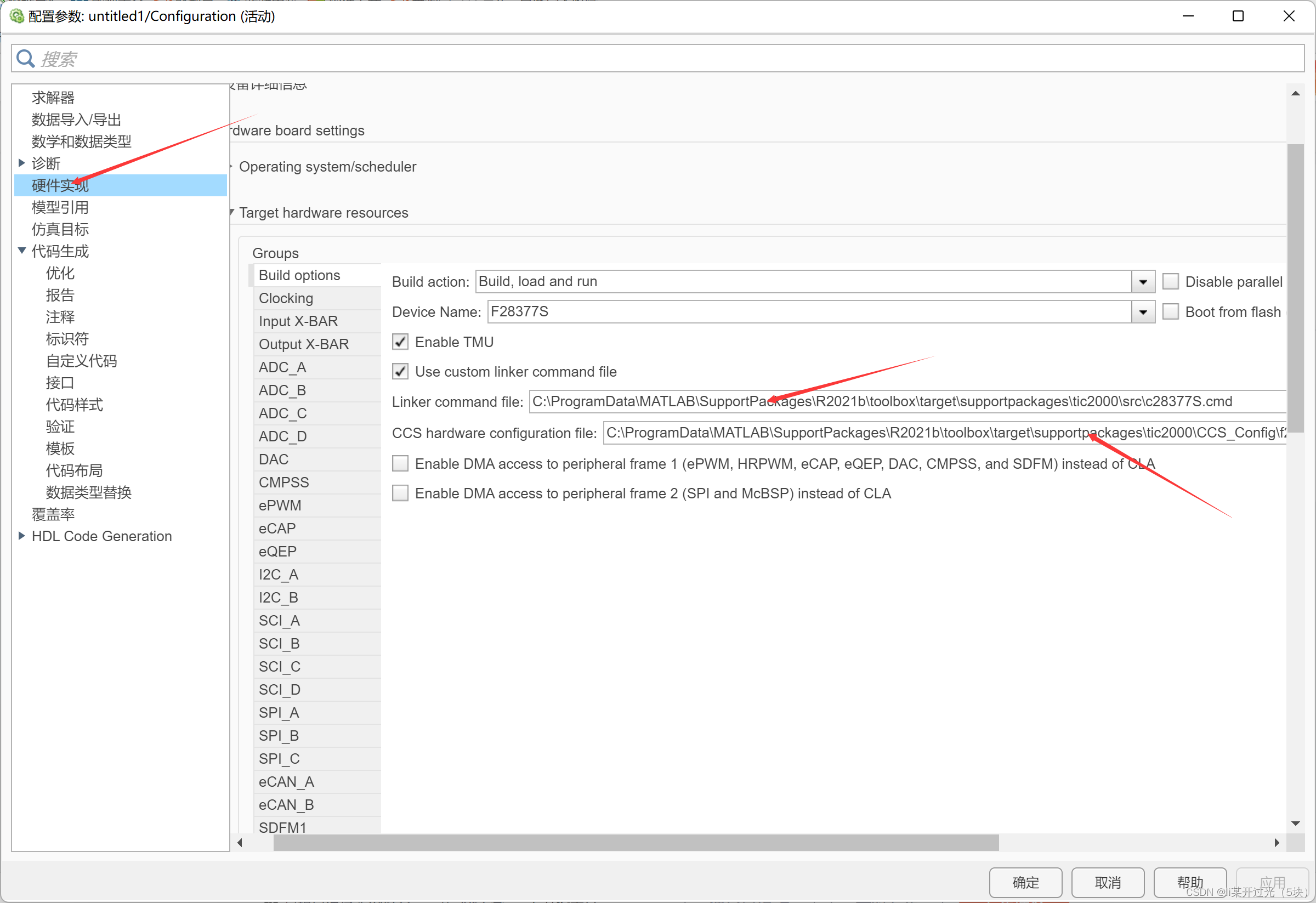
Task: Click the MATLAB configuration window icon
Action: point(16,16)
